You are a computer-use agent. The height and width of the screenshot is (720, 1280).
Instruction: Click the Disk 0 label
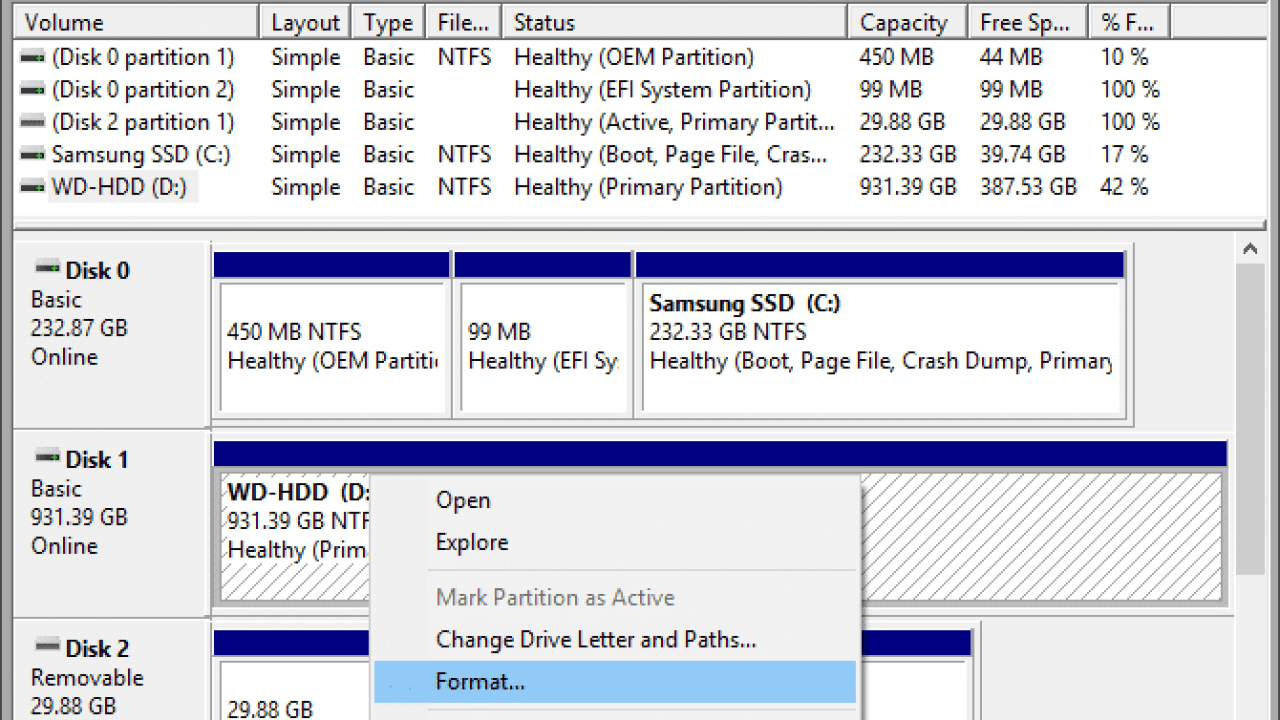97,270
